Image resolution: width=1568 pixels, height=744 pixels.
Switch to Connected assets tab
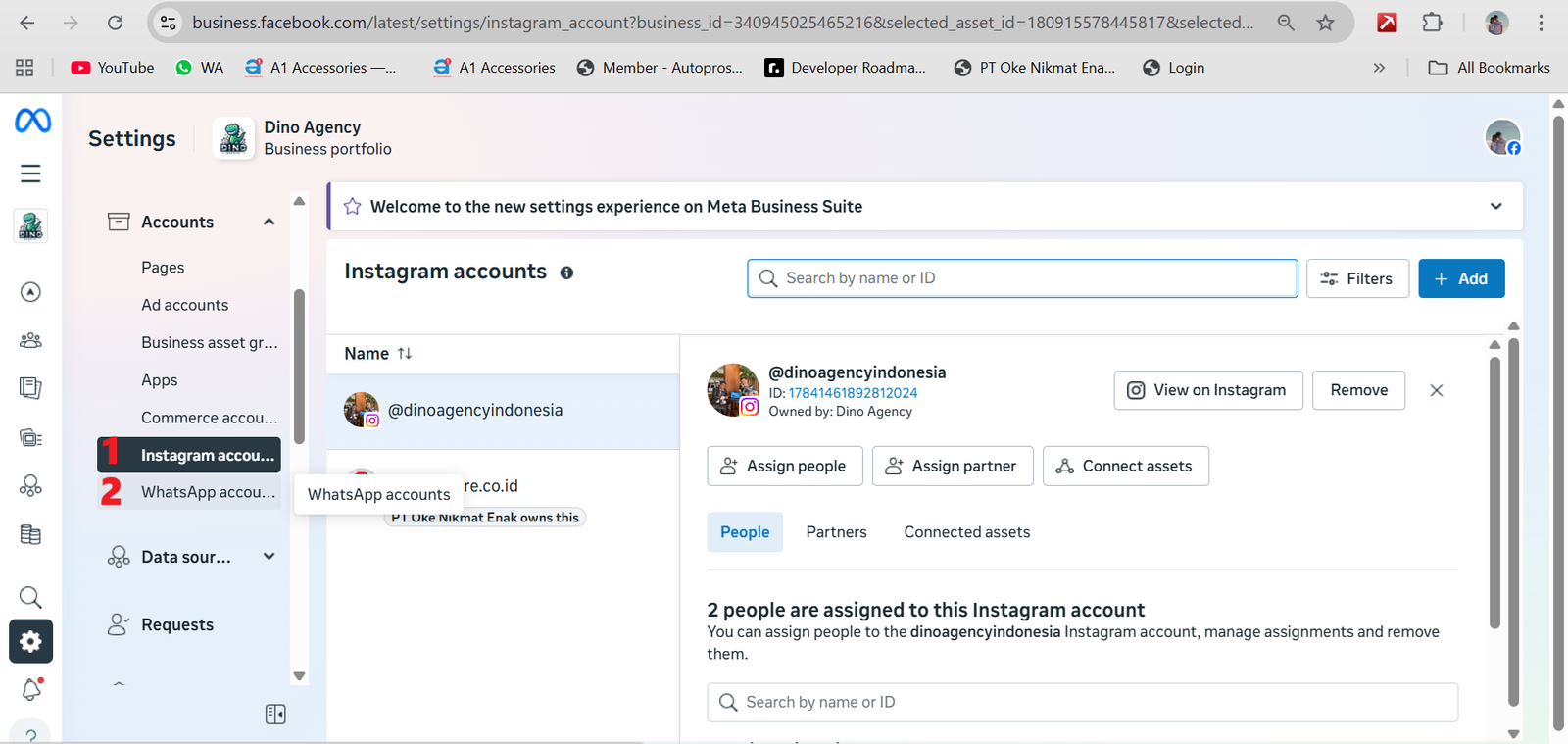(x=966, y=532)
